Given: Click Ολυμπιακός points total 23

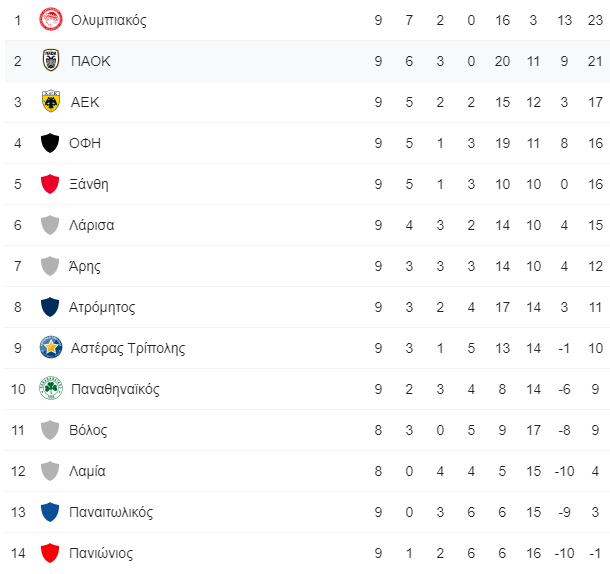Looking at the screenshot, I should tap(595, 20).
